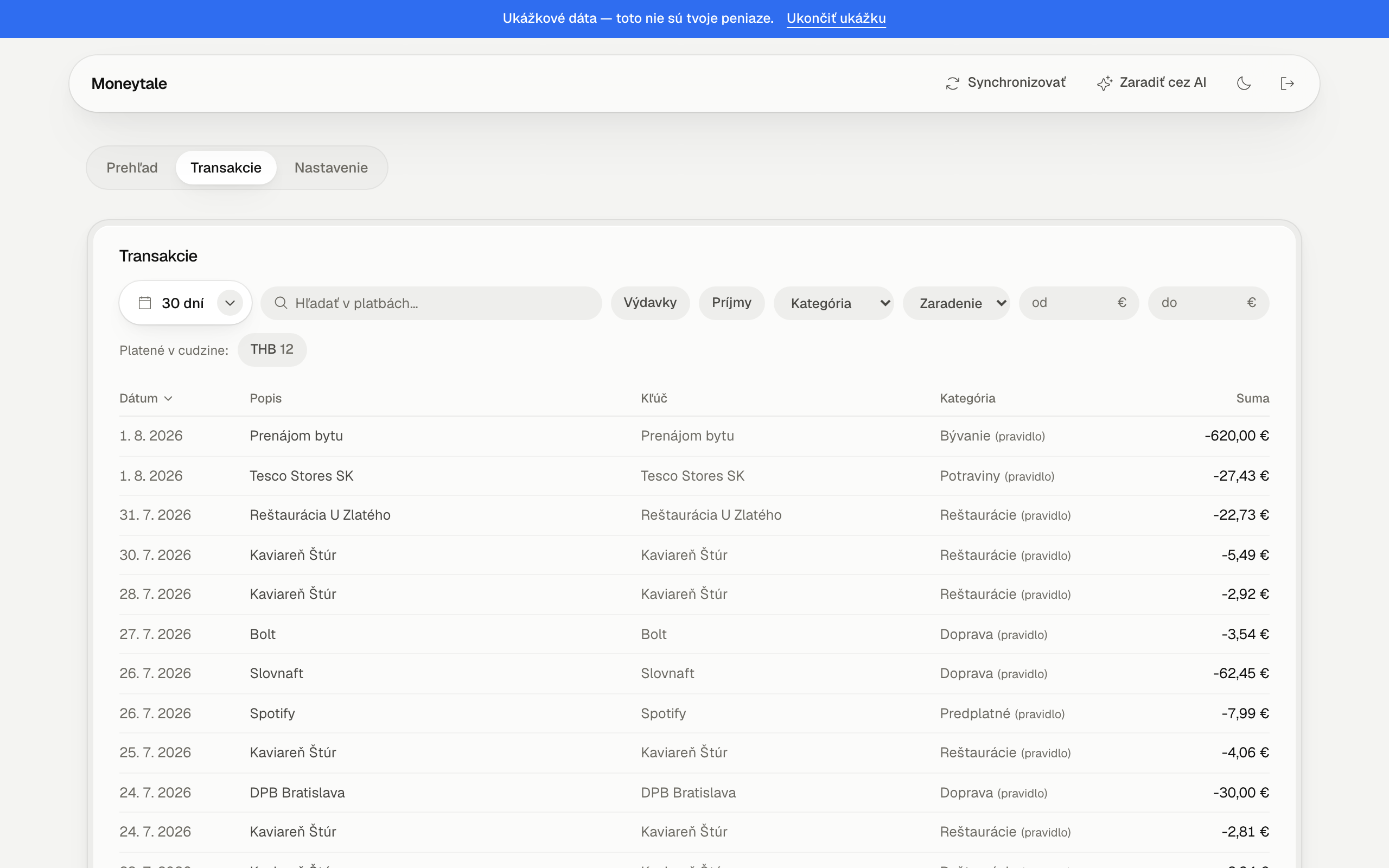Open the Nastavenie tab
The height and width of the screenshot is (868, 1389).
coord(331,168)
